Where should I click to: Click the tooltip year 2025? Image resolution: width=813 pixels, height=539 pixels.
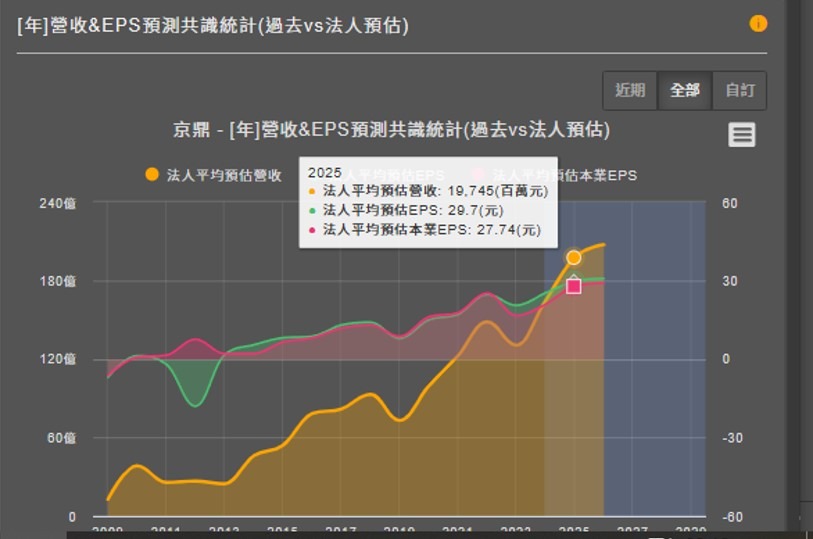pos(325,173)
